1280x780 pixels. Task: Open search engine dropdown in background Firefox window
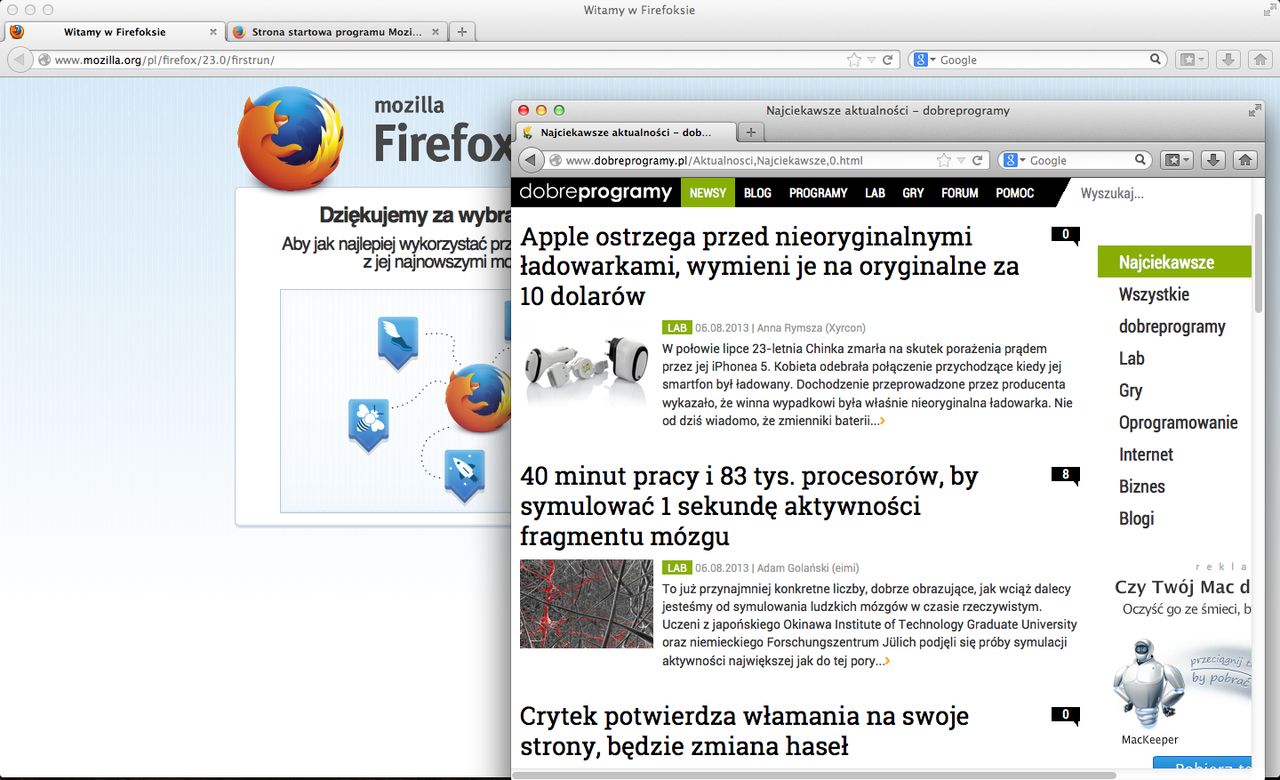click(925, 60)
